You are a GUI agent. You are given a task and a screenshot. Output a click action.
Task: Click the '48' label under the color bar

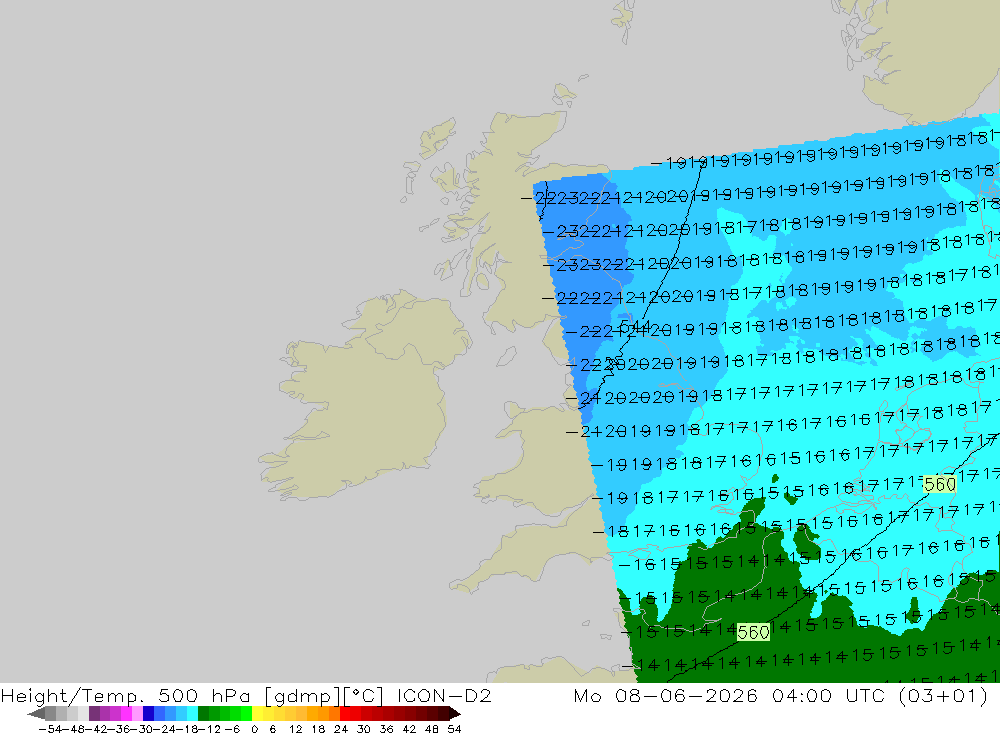pos(432,729)
